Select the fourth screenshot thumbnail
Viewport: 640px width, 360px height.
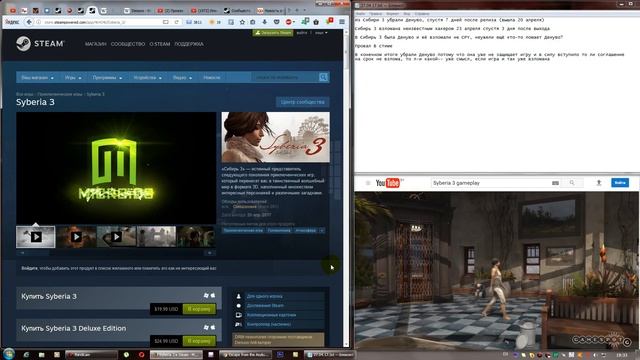[156, 237]
